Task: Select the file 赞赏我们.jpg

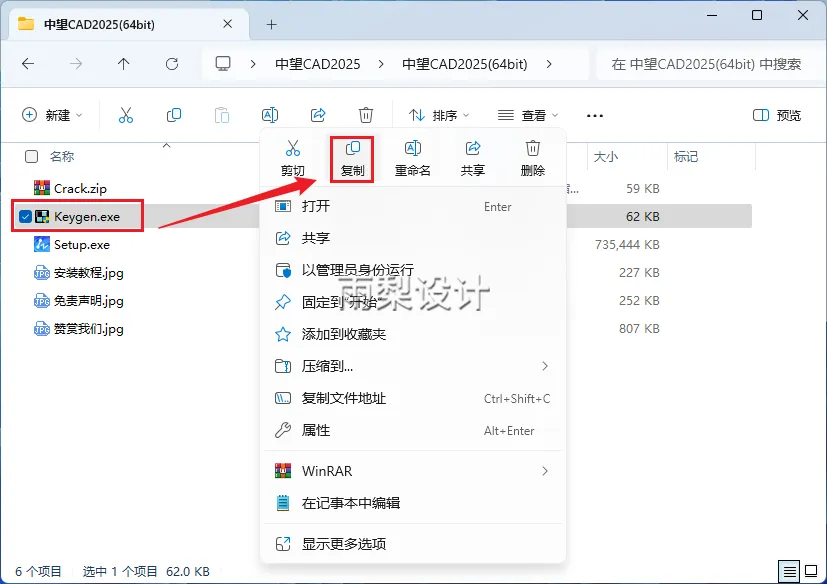Action: [x=89, y=329]
